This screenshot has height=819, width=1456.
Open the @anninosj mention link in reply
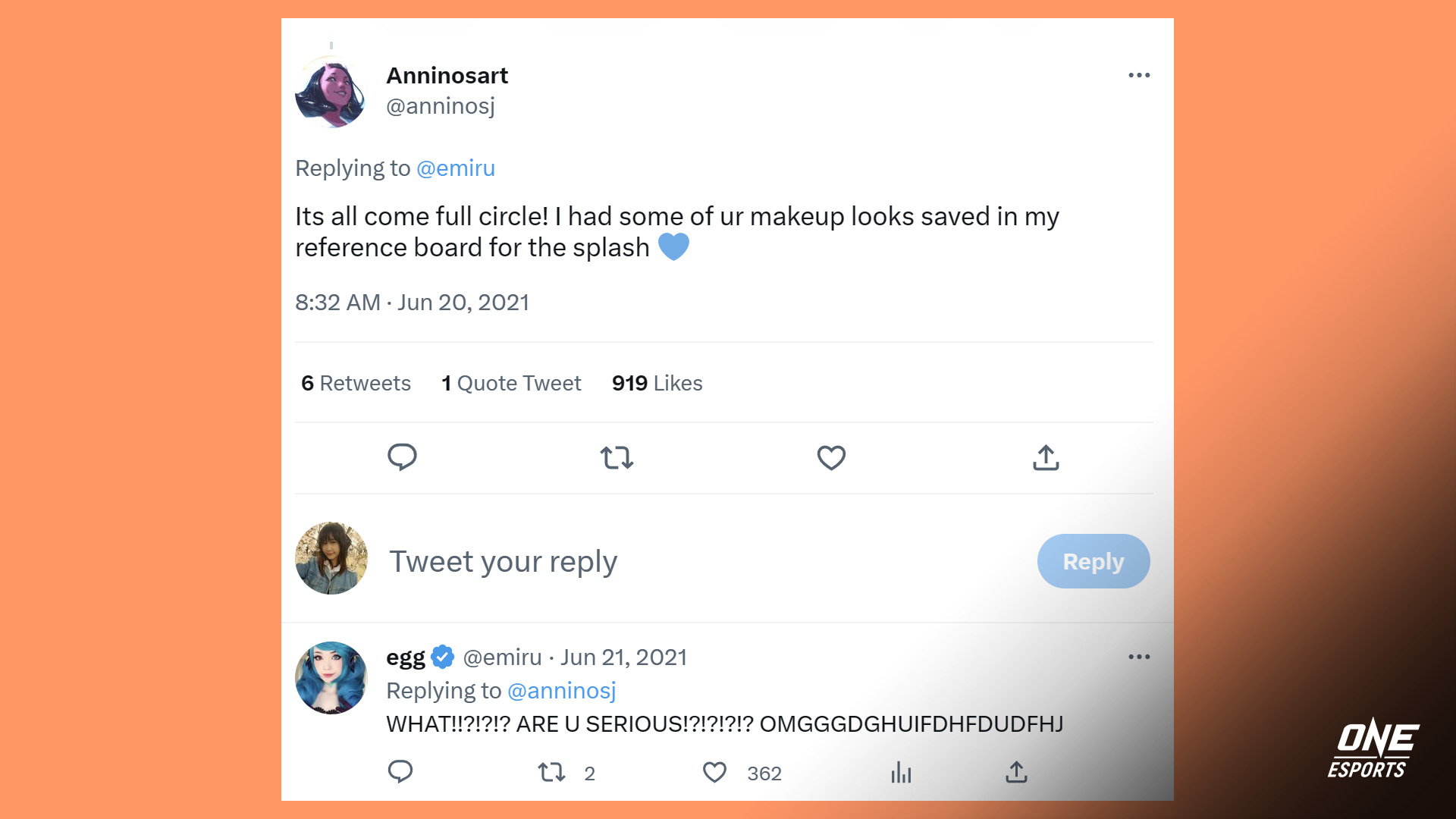click(561, 691)
